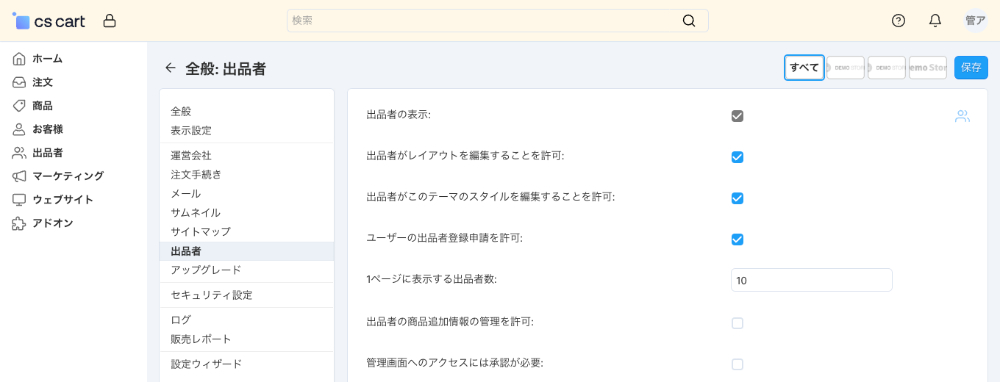Open アドオン in main menu
This screenshot has height=382, width=1000.
(x=53, y=223)
